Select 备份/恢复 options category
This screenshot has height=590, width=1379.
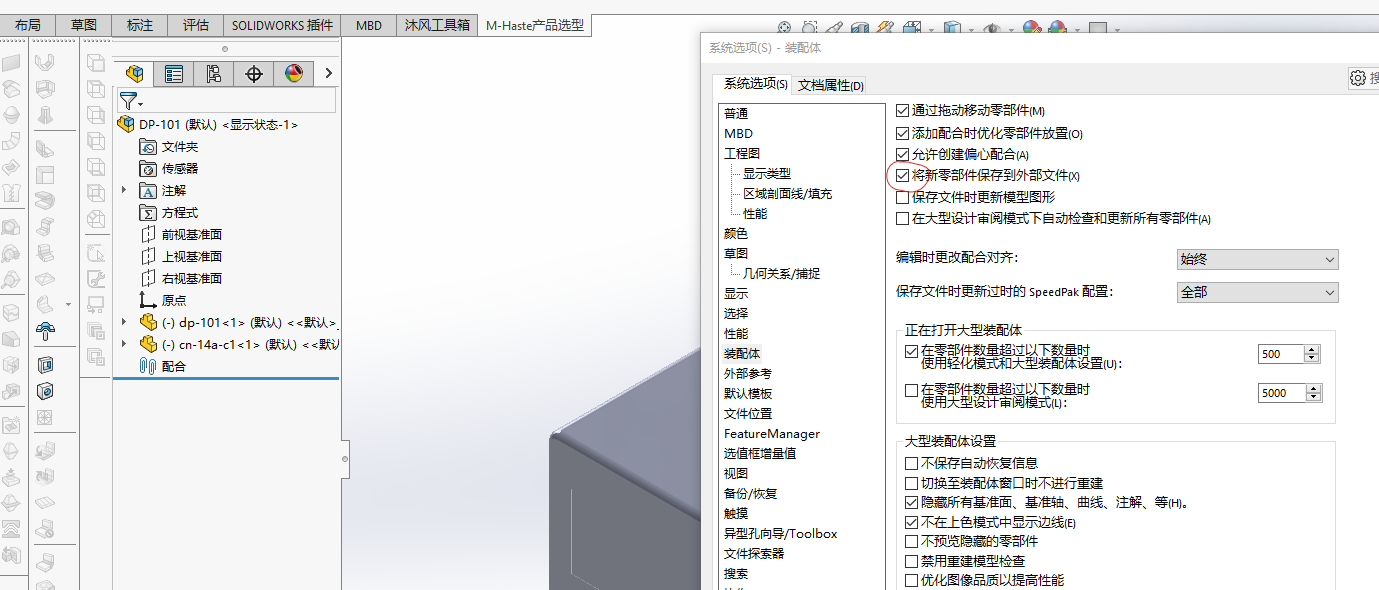click(750, 493)
